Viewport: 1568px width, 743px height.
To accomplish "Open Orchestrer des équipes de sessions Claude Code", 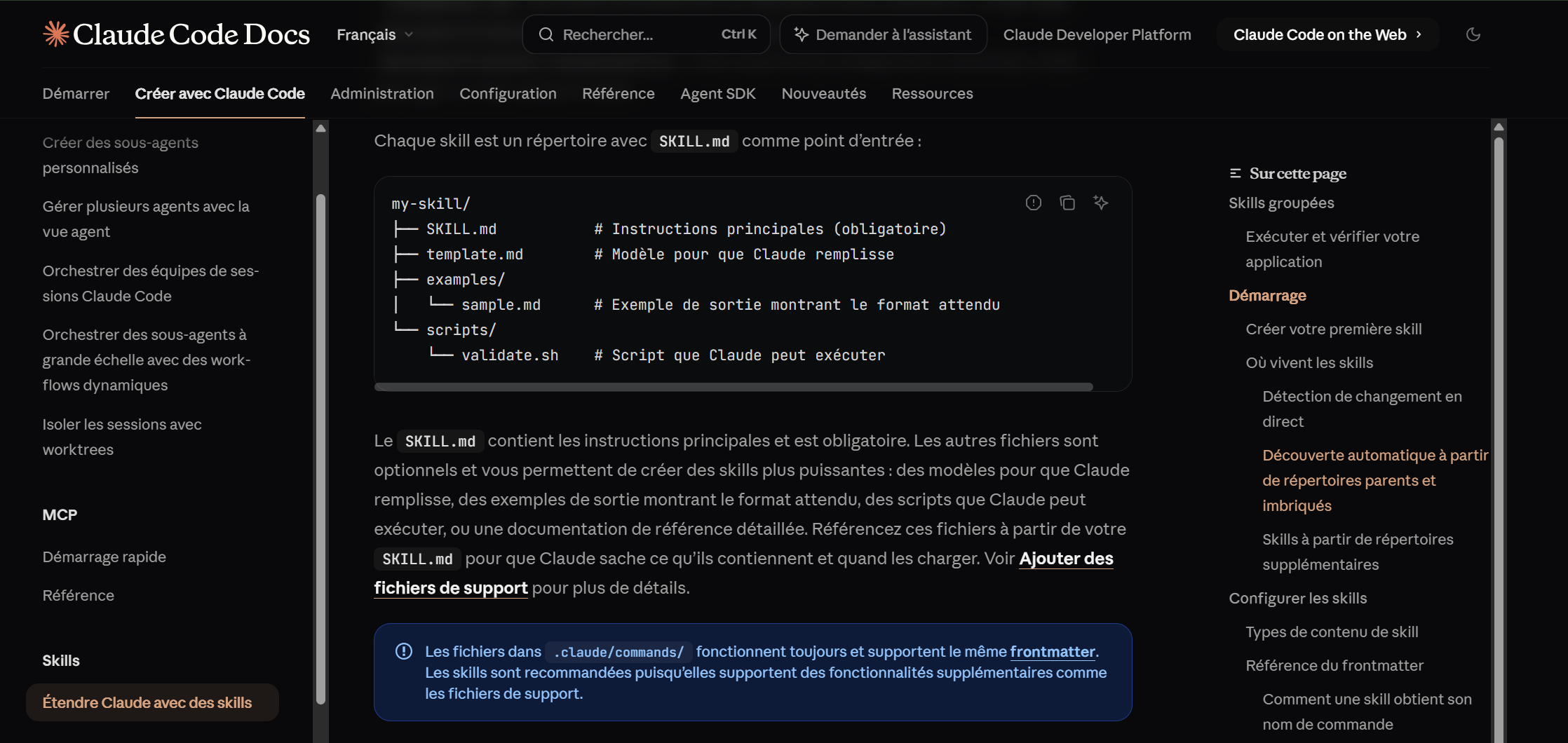I will (151, 283).
